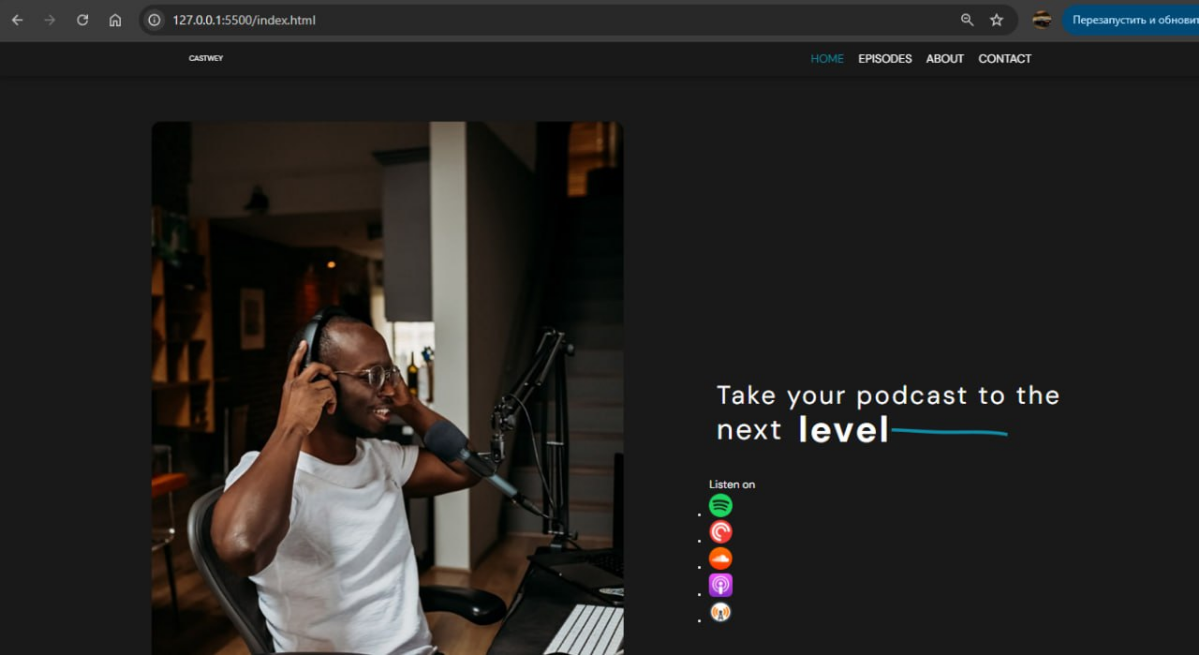
Task: Click the browser back arrow
Action: [17, 20]
